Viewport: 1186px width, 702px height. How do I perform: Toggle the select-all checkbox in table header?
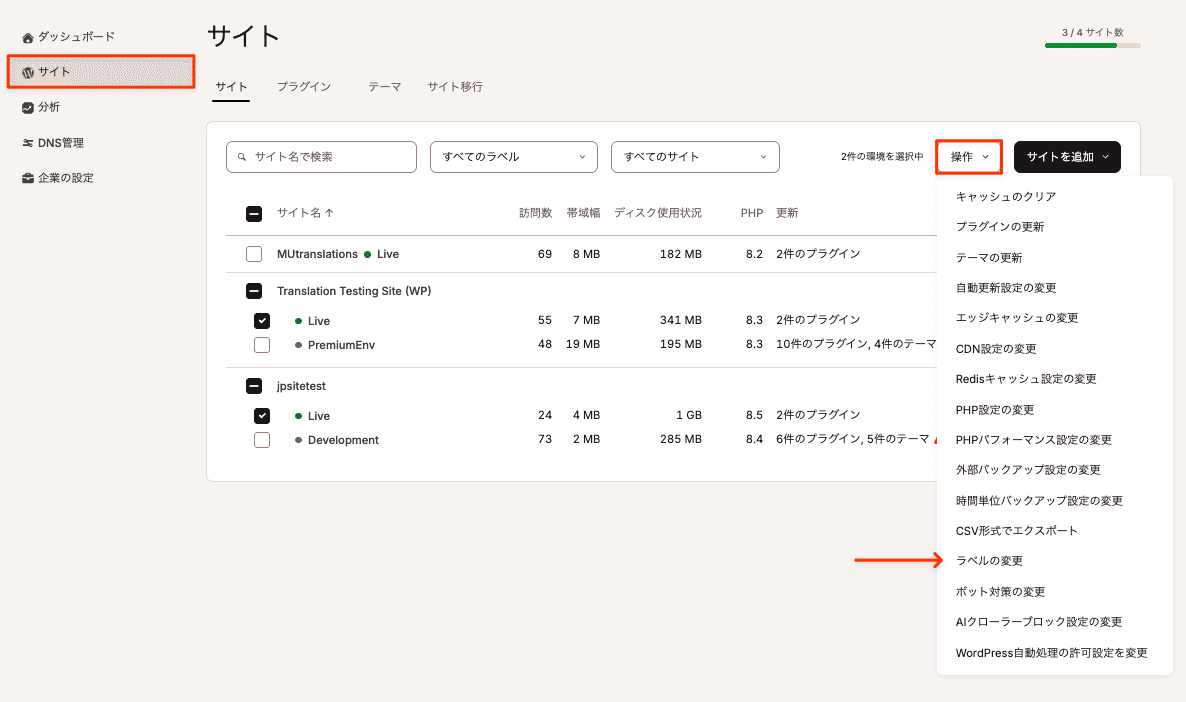[254, 214]
